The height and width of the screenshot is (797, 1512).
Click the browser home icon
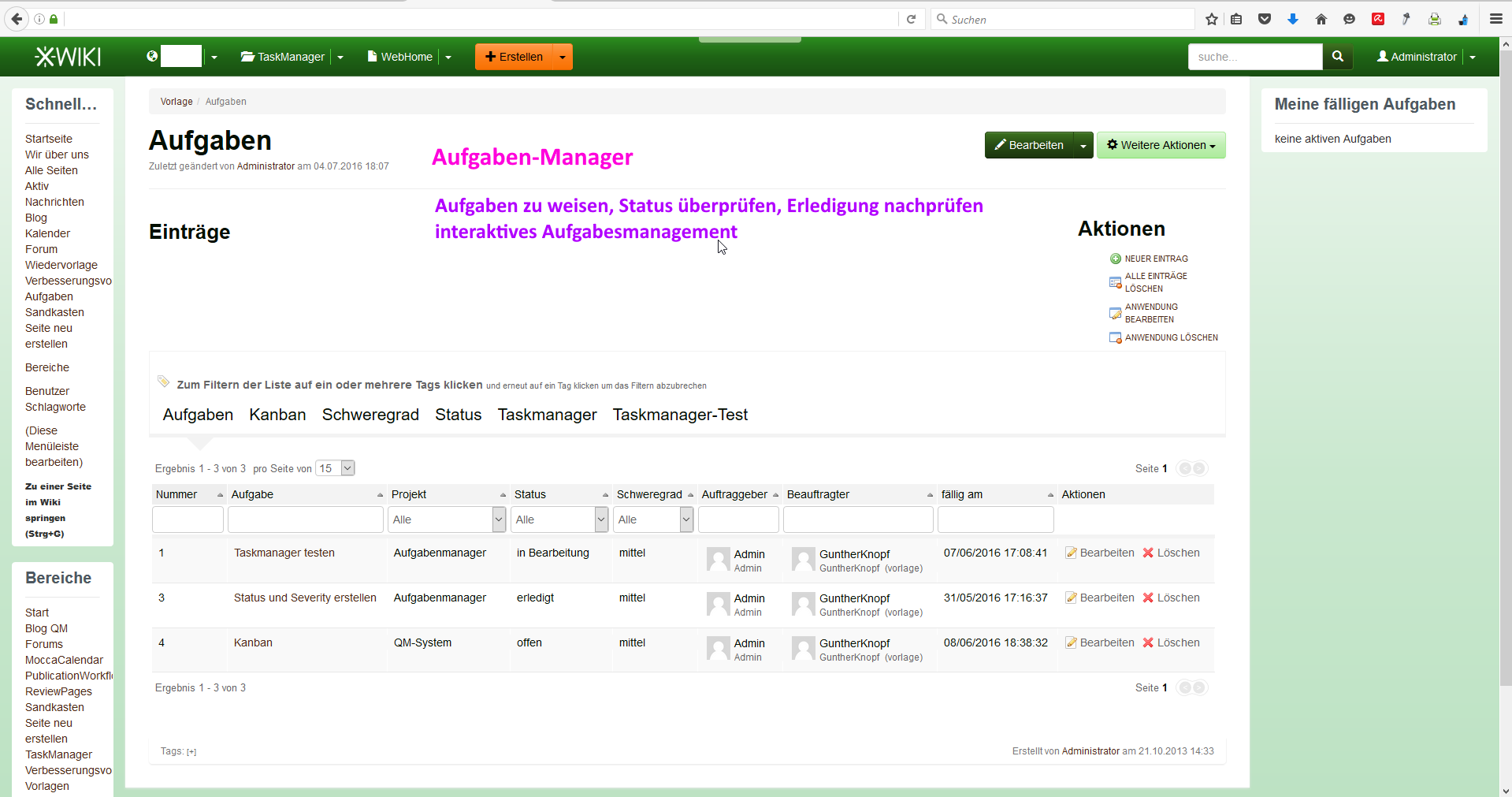pyautogui.click(x=1321, y=19)
